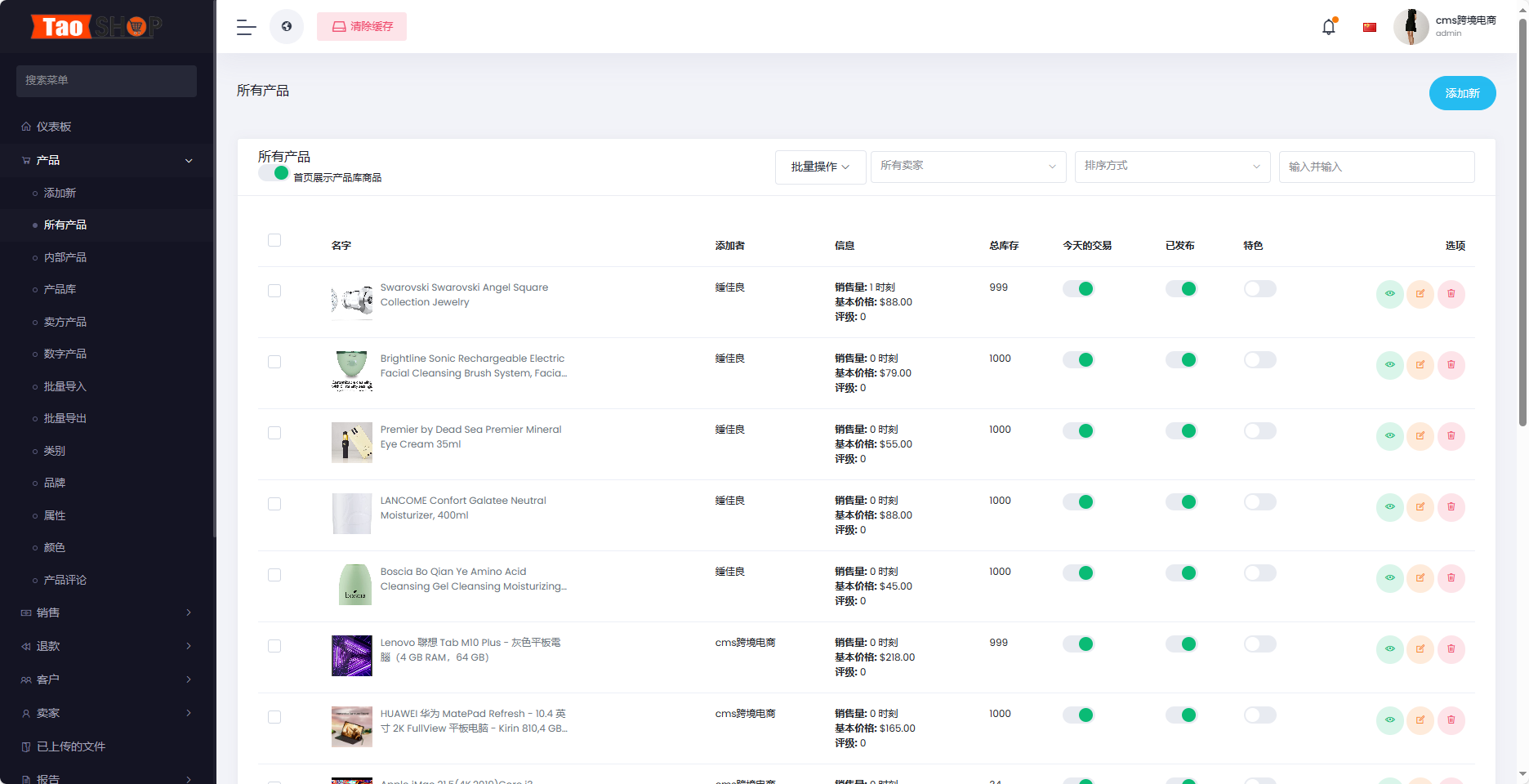This screenshot has height=784, width=1529.
Task: Toggle the sidebar hamburger menu icon
Action: point(246,27)
